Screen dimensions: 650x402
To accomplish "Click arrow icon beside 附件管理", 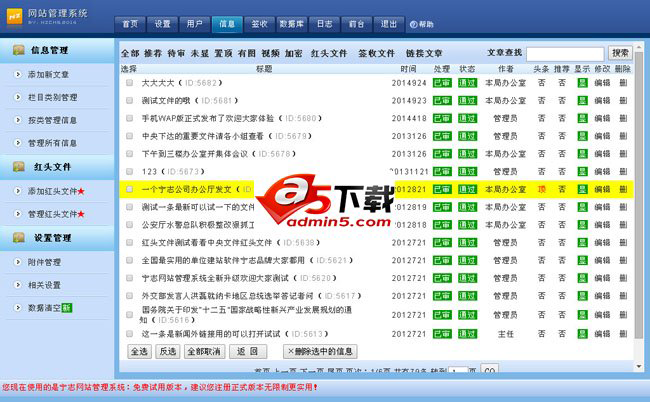I will pos(17,262).
